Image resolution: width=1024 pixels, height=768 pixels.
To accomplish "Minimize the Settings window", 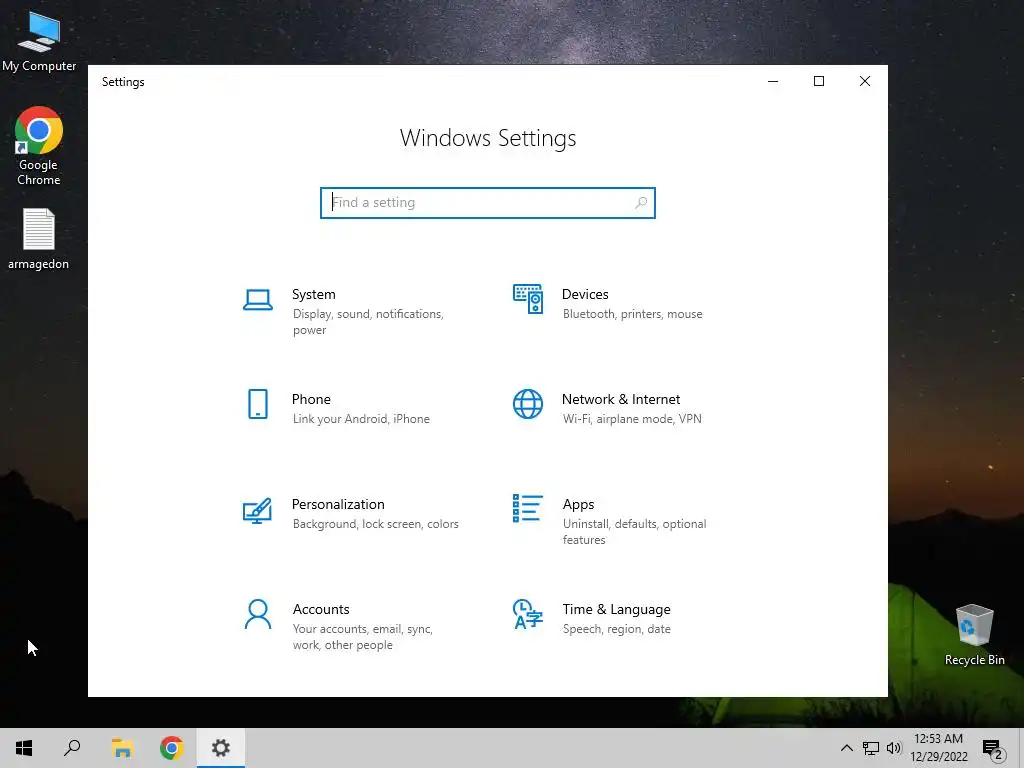I will tap(773, 82).
